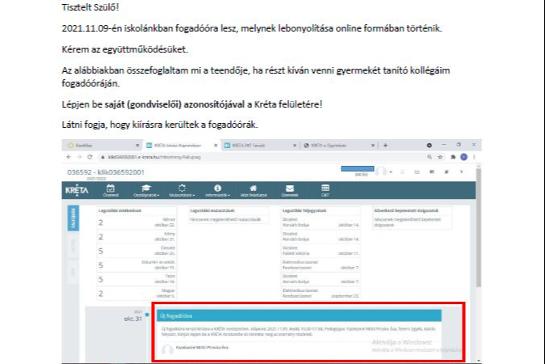This screenshot has width=545, height=364.
Task: Open a new browser tab with plus
Action: 385,145
